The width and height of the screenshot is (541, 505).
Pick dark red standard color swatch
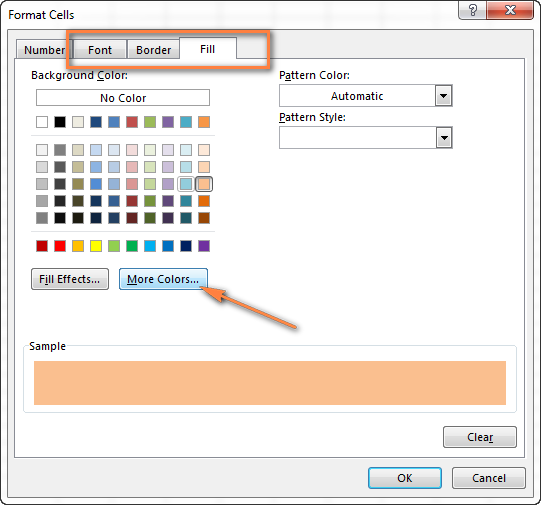pyautogui.click(x=42, y=246)
